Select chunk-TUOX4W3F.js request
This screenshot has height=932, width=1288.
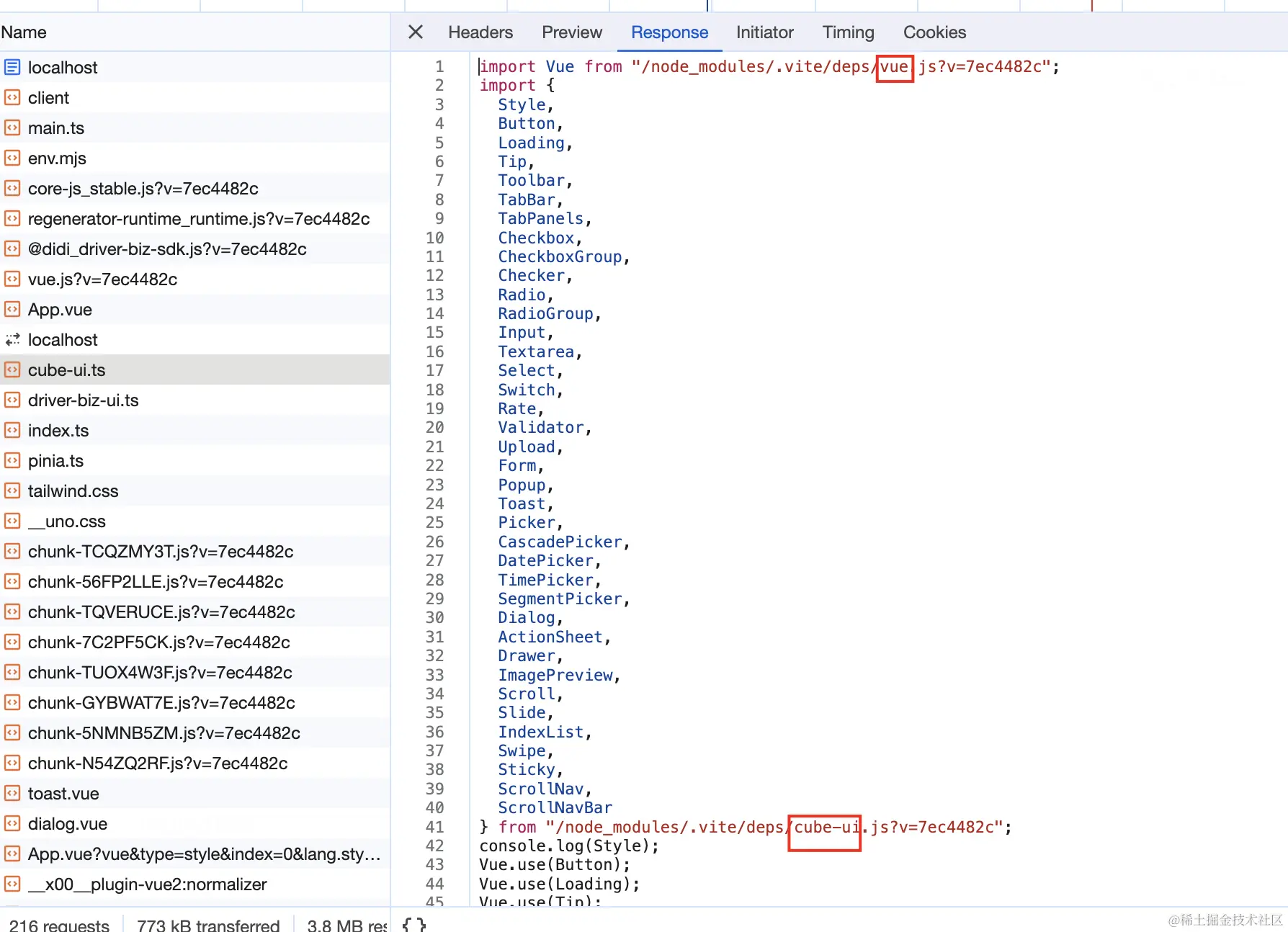tap(195, 673)
